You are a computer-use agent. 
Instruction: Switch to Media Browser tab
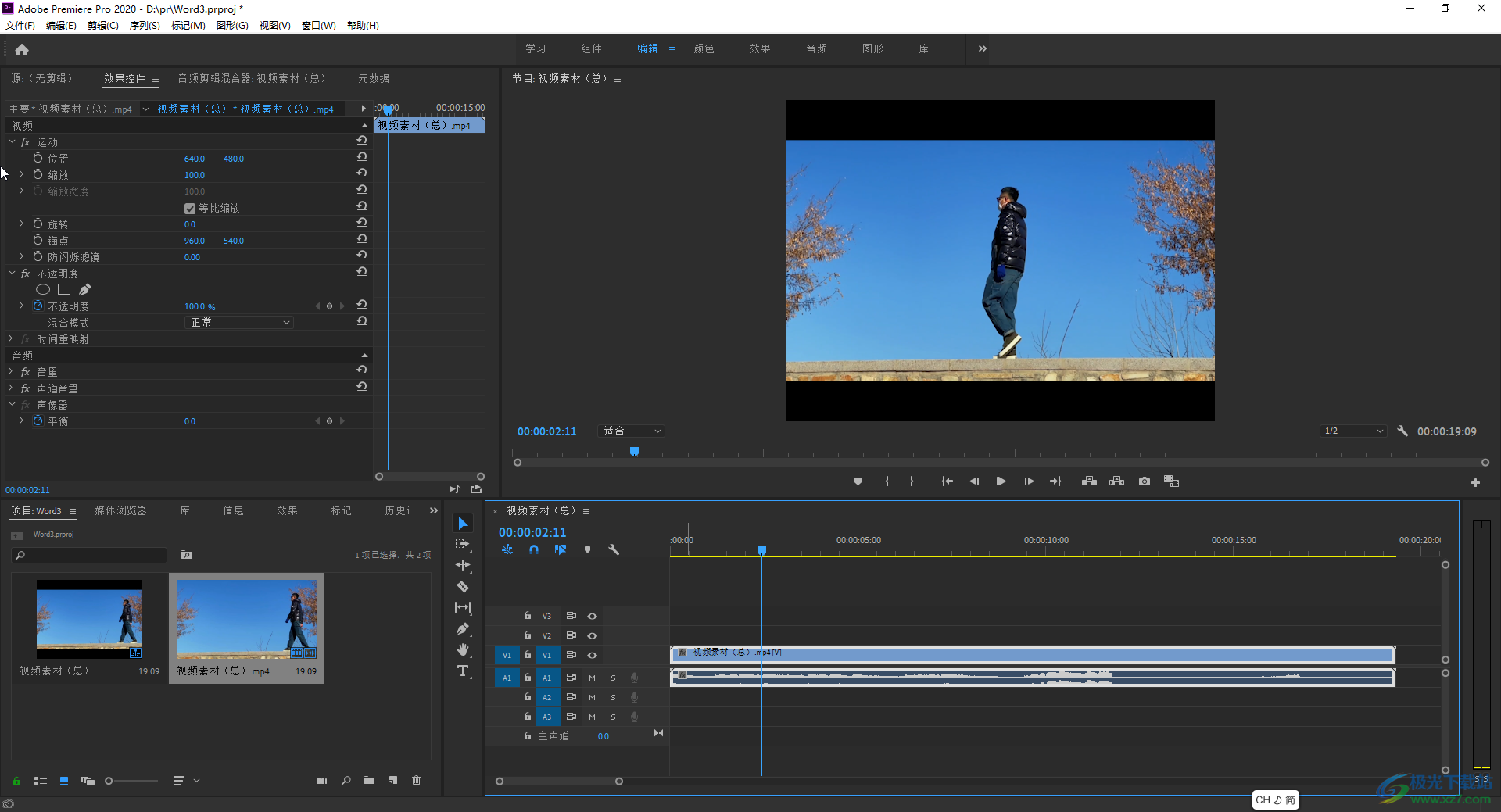[120, 511]
